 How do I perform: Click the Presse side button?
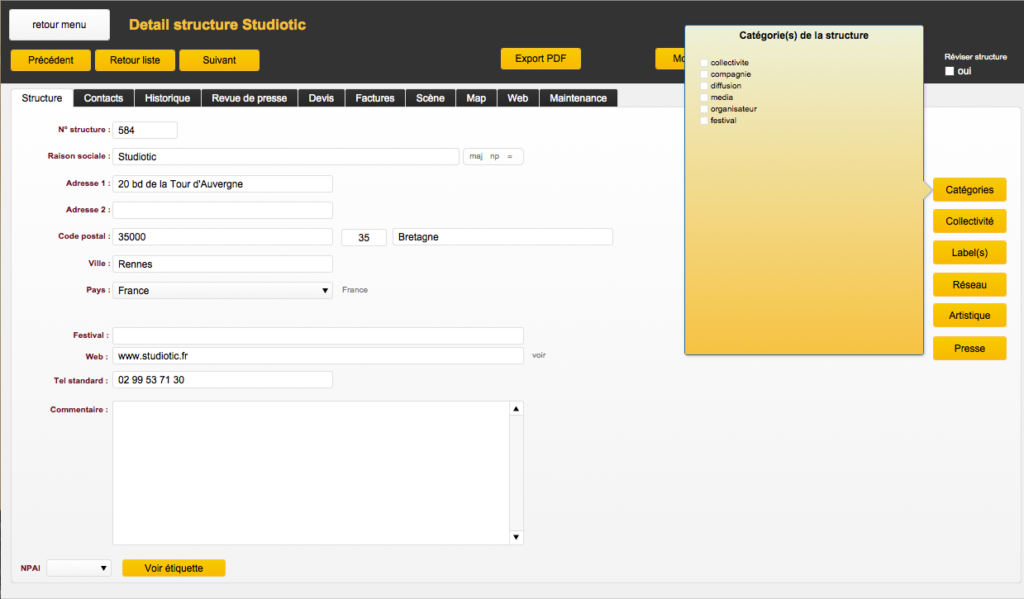(x=969, y=348)
